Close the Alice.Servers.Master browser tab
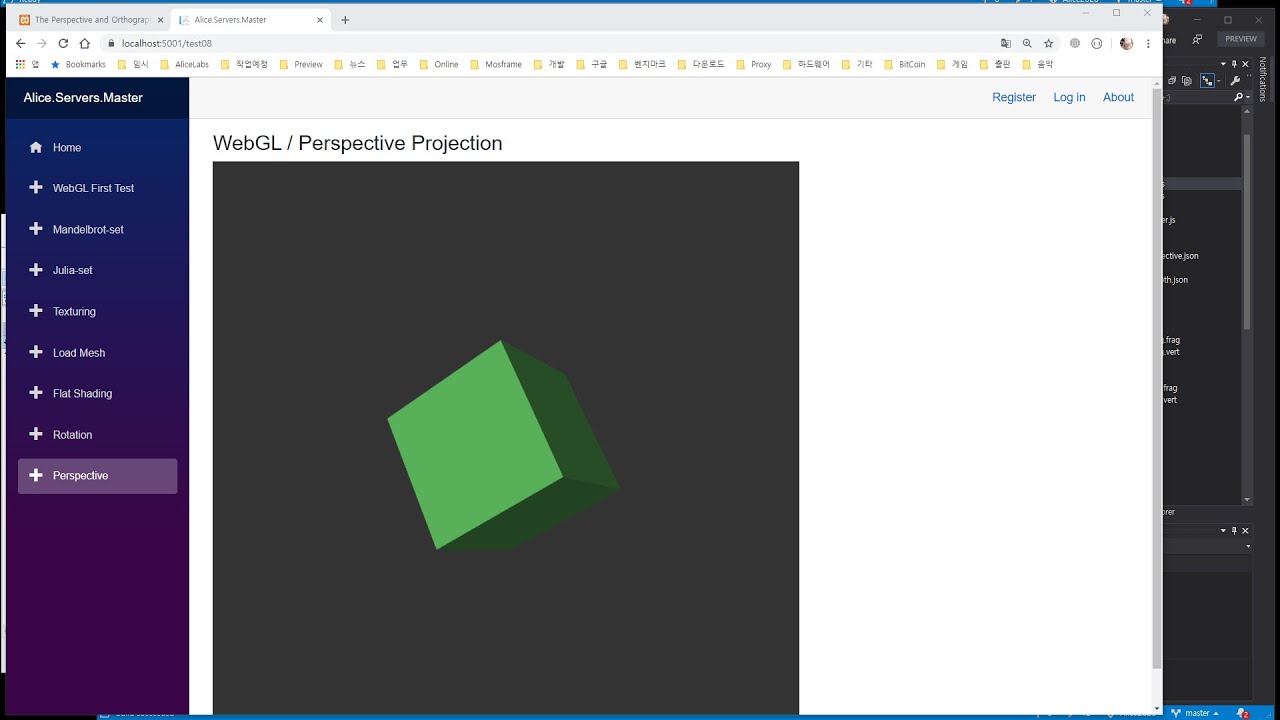Viewport: 1280px width, 720px height. [319, 20]
